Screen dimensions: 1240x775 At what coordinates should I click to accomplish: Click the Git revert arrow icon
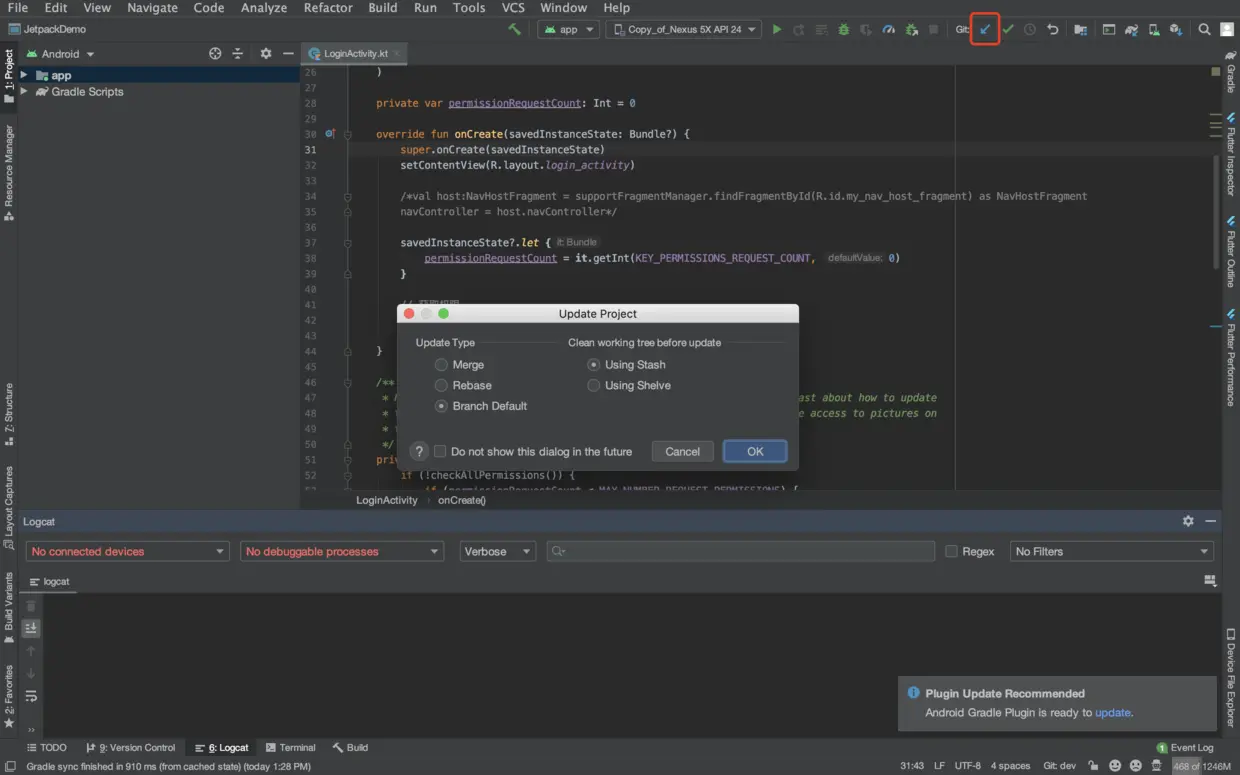click(1053, 30)
